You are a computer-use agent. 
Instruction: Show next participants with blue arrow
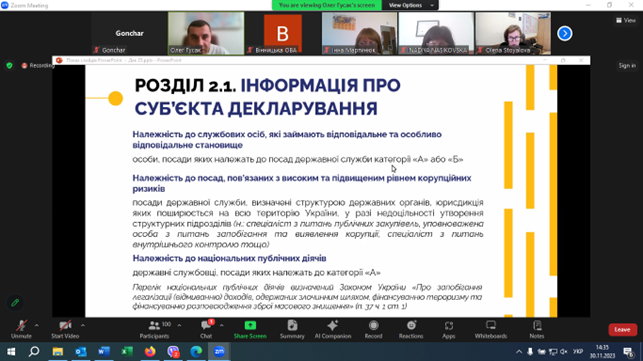(565, 33)
